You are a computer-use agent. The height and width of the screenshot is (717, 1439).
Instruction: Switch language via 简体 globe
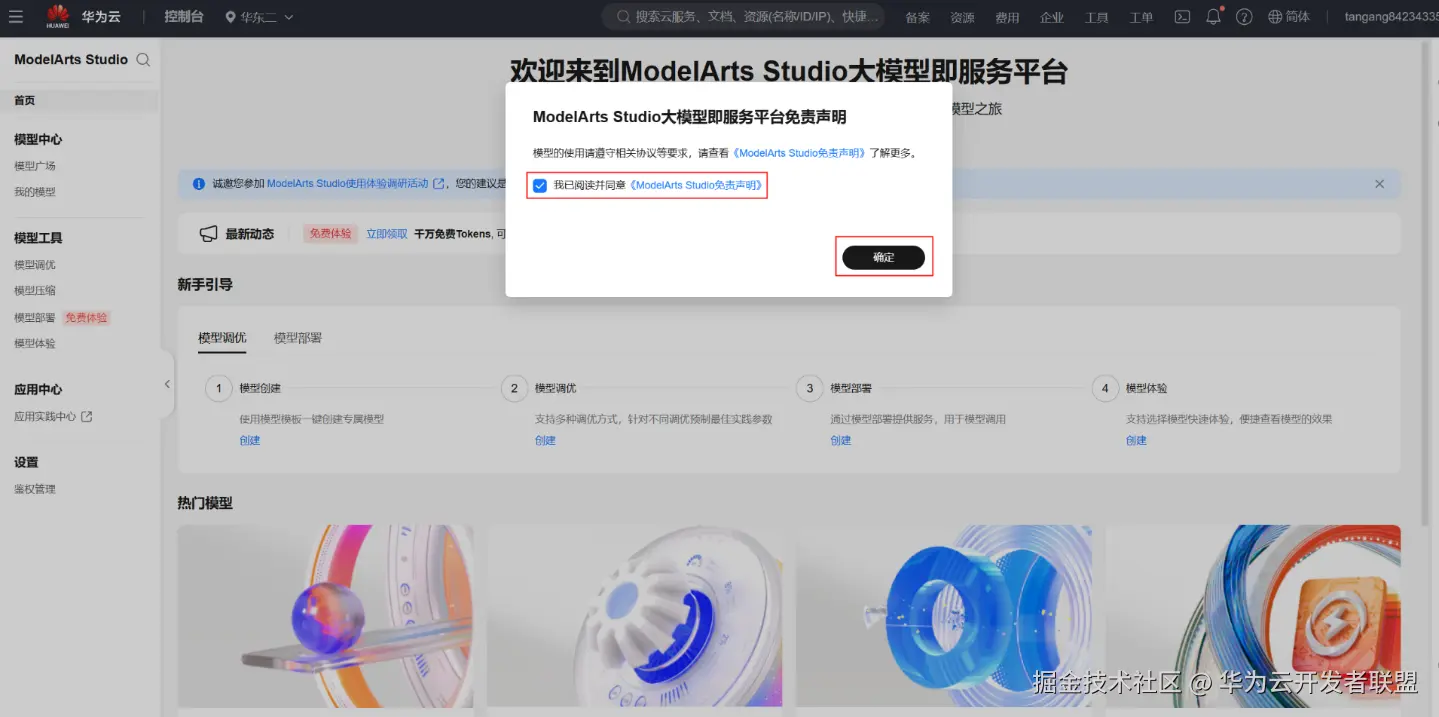click(1289, 17)
